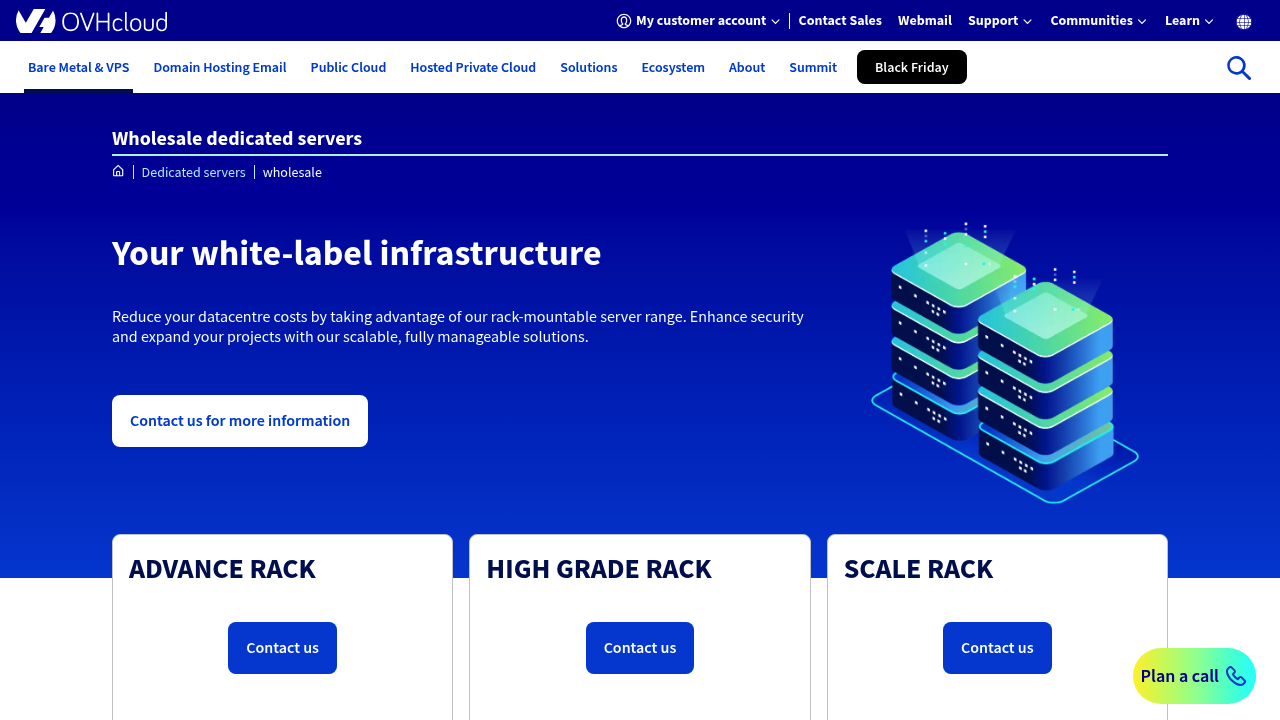The width and height of the screenshot is (1280, 720).
Task: Click Contact us for more information
Action: [x=239, y=420]
